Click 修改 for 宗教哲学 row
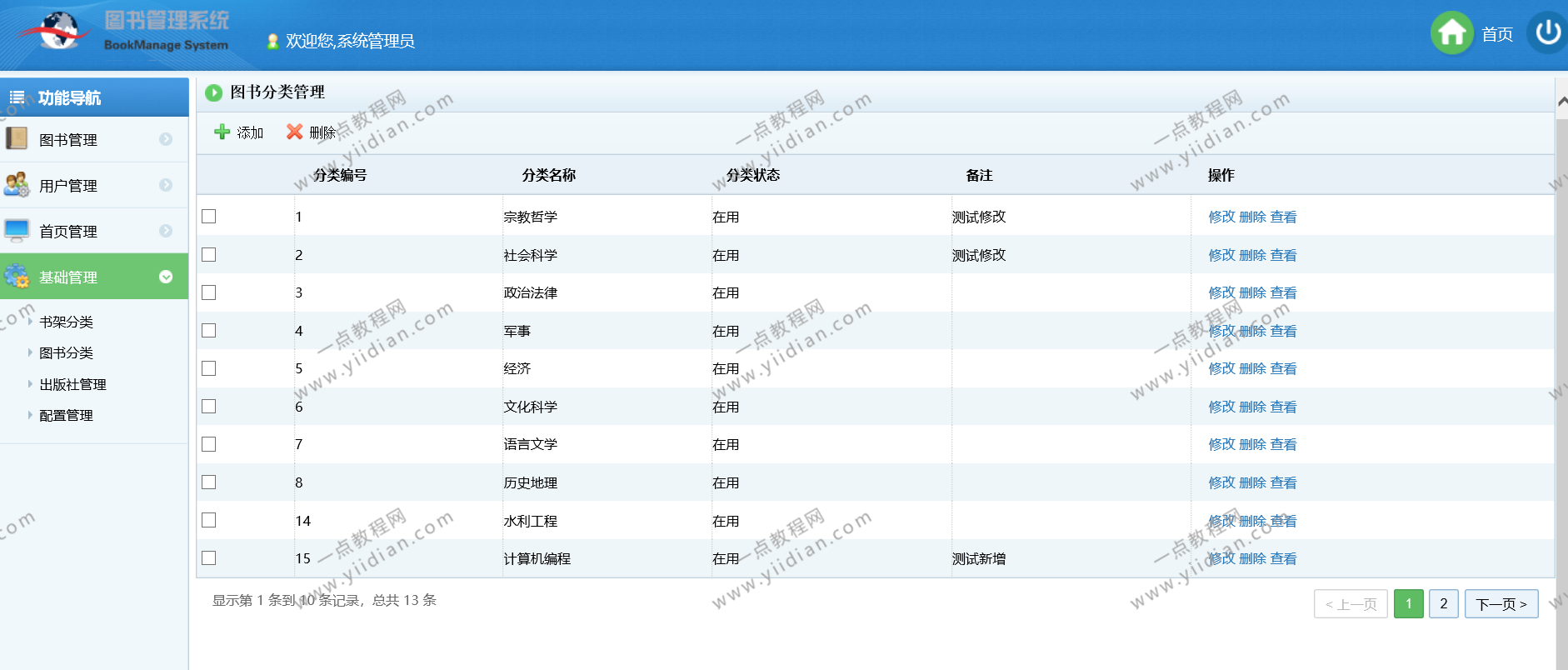Screen dimensions: 1568x670 (x=1222, y=217)
